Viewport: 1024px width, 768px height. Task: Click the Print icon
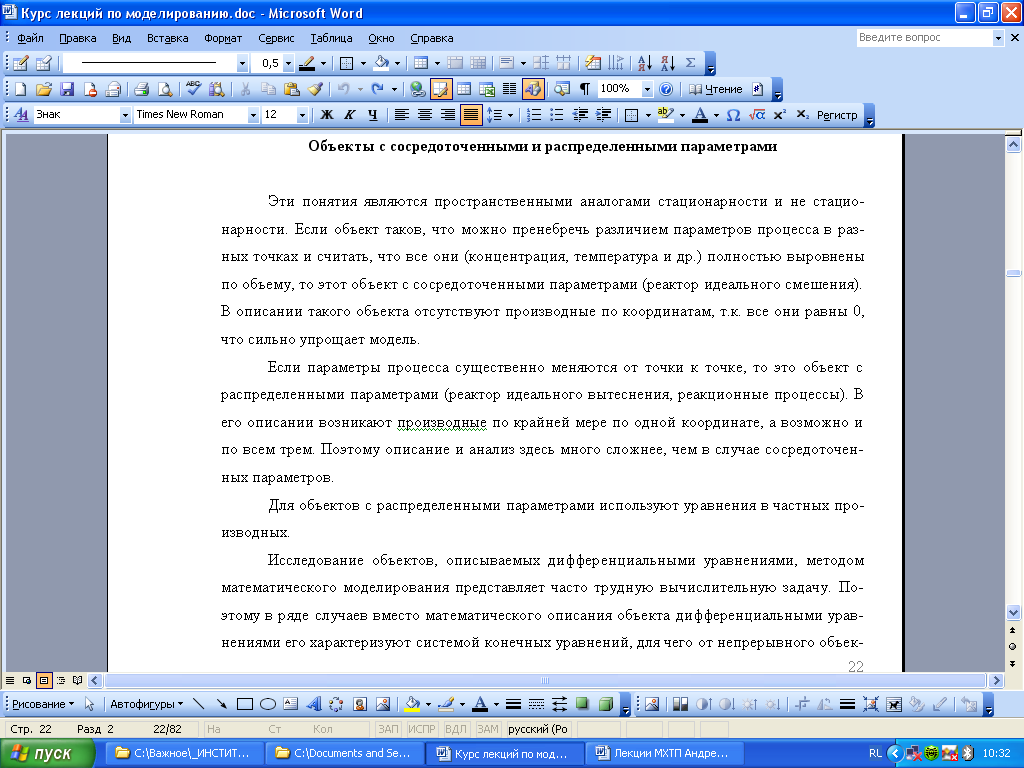pos(141,89)
